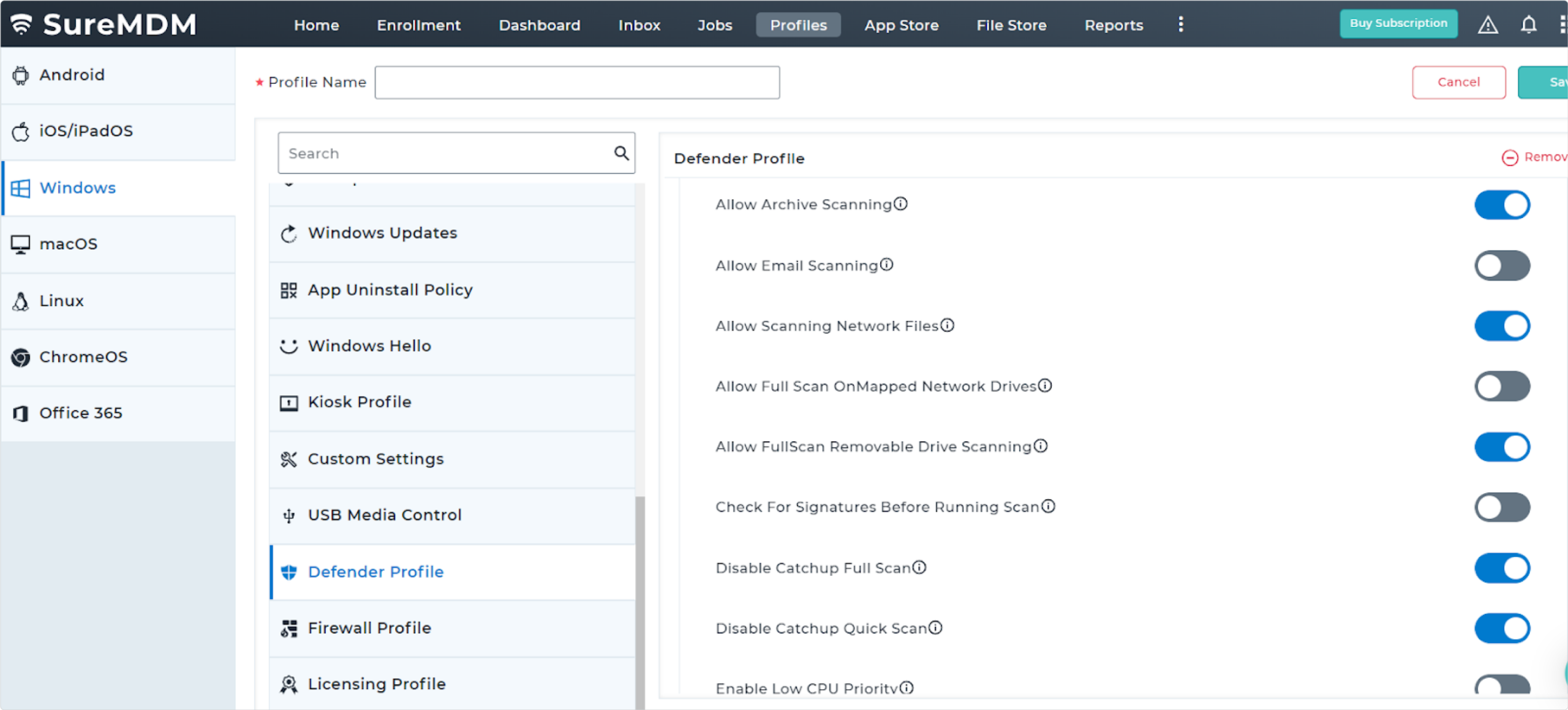Open the Firewall Profile icon
Viewport: 1568px width, 710px height.
point(288,627)
